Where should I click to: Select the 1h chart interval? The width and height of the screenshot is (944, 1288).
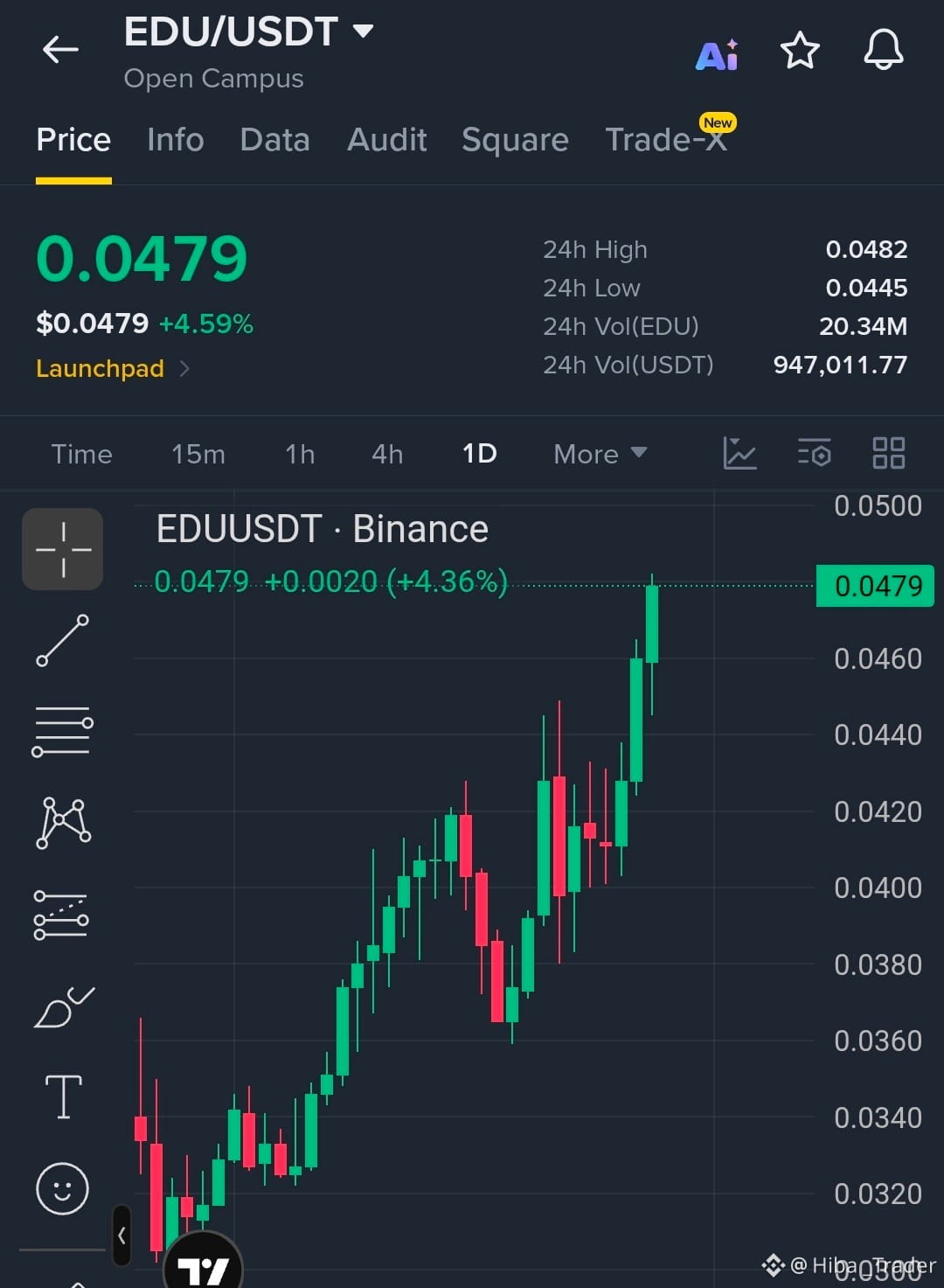coord(300,454)
